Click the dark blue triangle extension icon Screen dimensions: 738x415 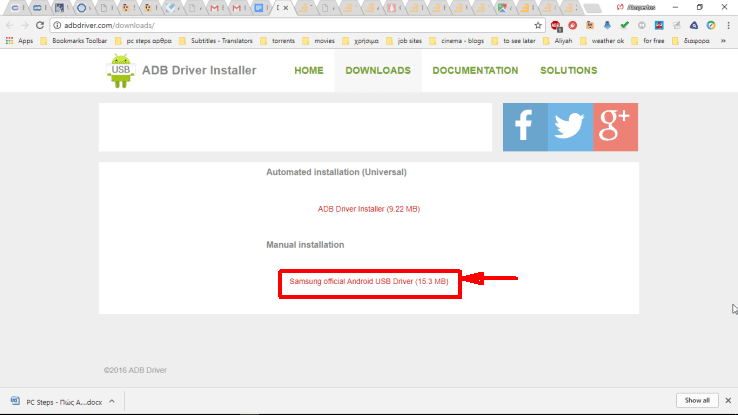pyautogui.click(x=694, y=25)
